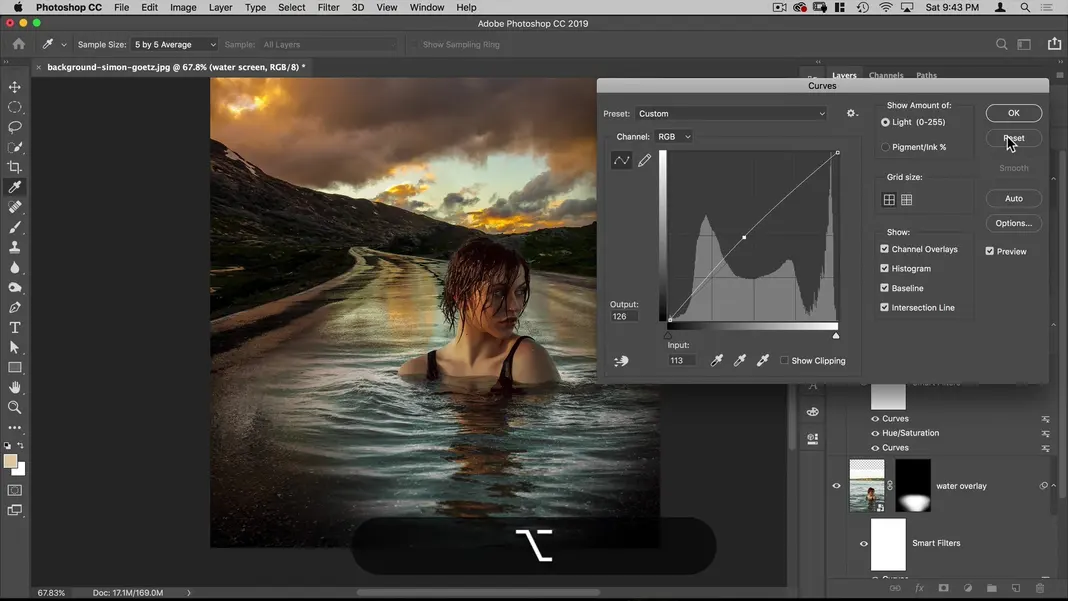This screenshot has width=1068, height=601.
Task: Select the Pen tool
Action: point(14,307)
